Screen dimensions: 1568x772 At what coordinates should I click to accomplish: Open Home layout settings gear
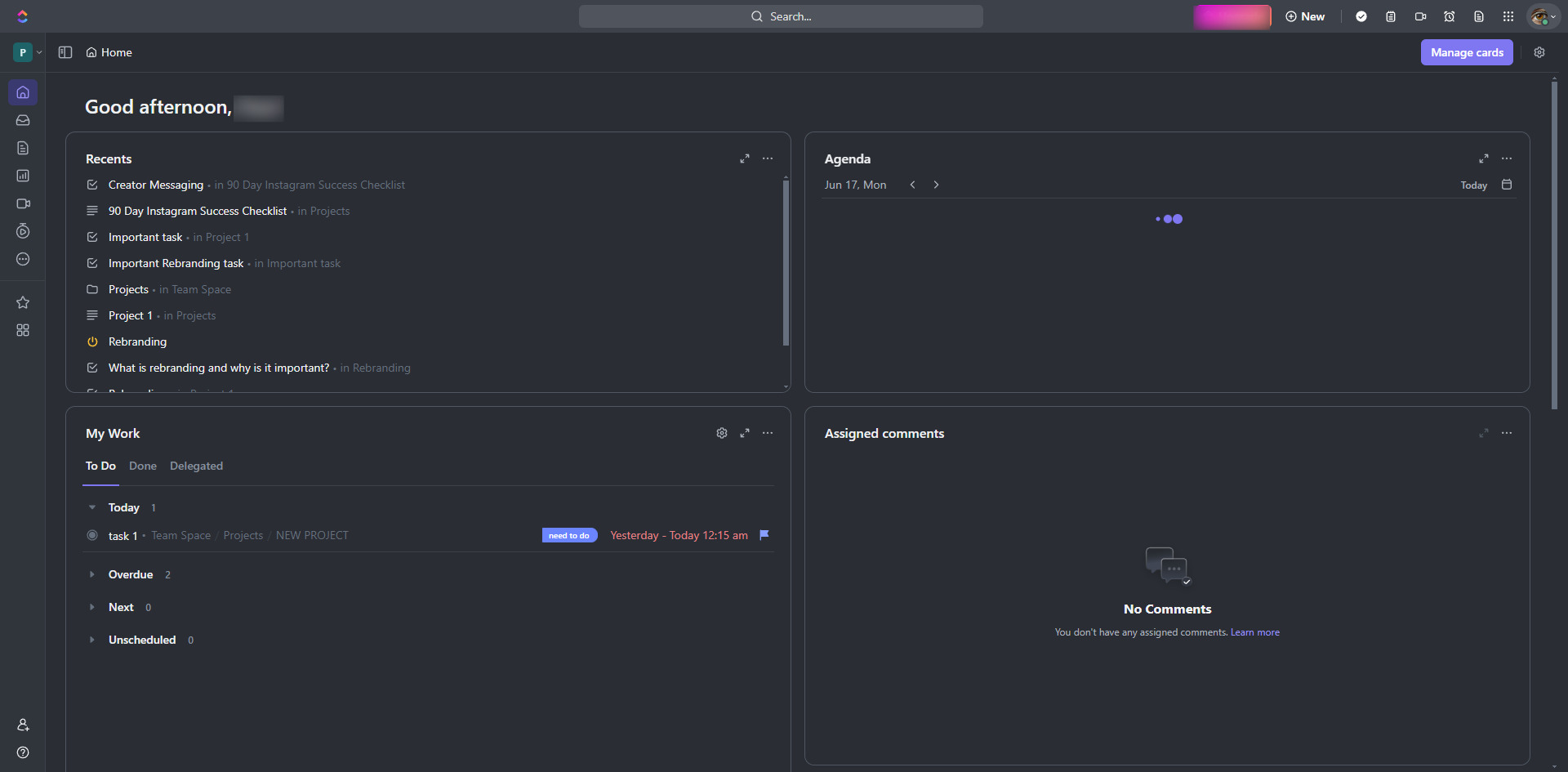coord(1539,52)
